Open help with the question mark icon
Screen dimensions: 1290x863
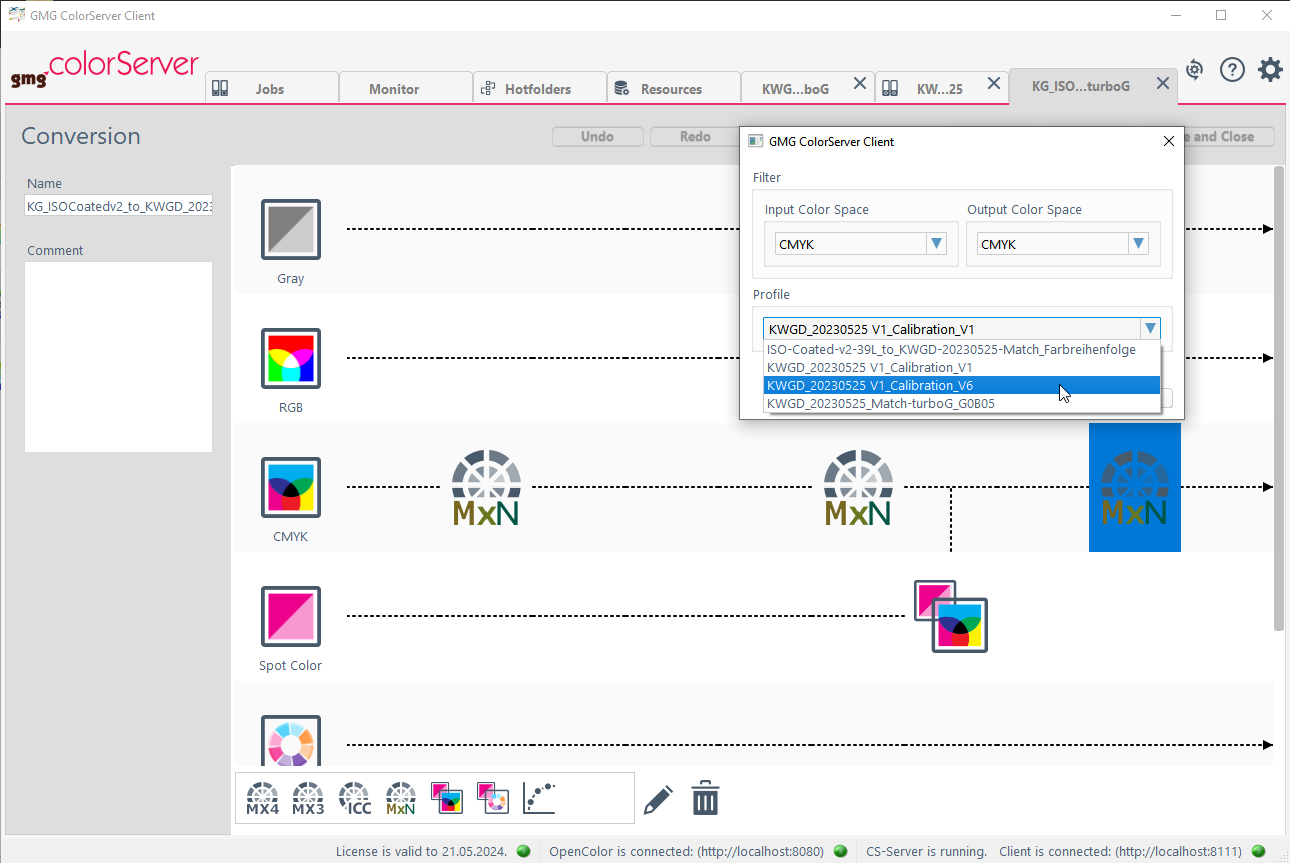click(x=1232, y=69)
